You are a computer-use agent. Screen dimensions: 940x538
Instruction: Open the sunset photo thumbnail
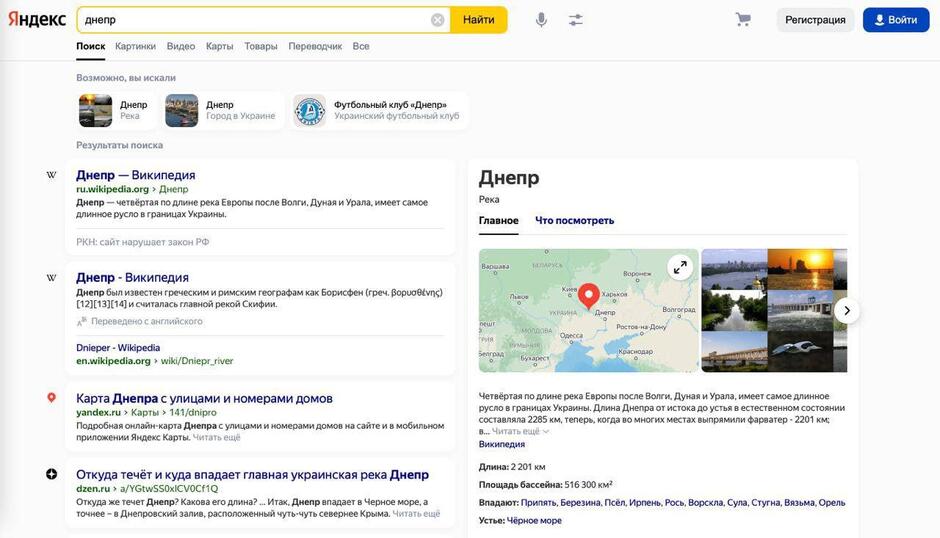(800, 269)
